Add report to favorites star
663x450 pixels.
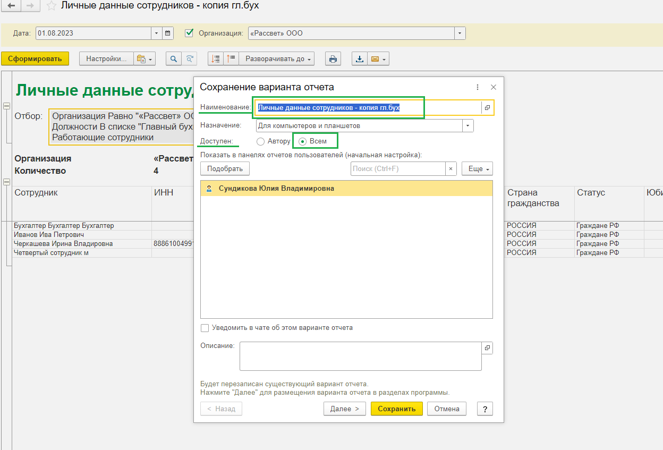click(51, 6)
